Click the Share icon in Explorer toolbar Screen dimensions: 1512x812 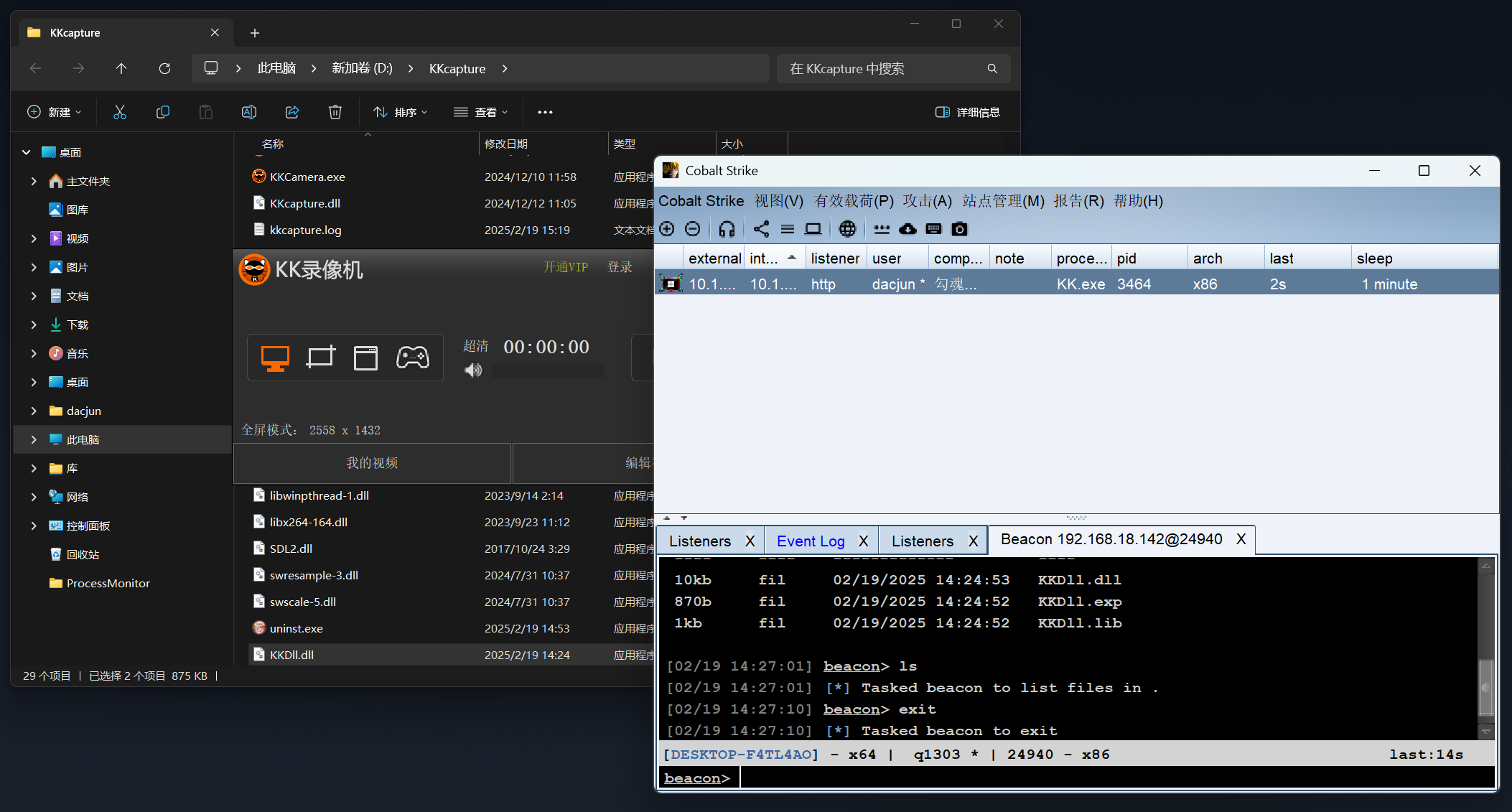pos(292,112)
